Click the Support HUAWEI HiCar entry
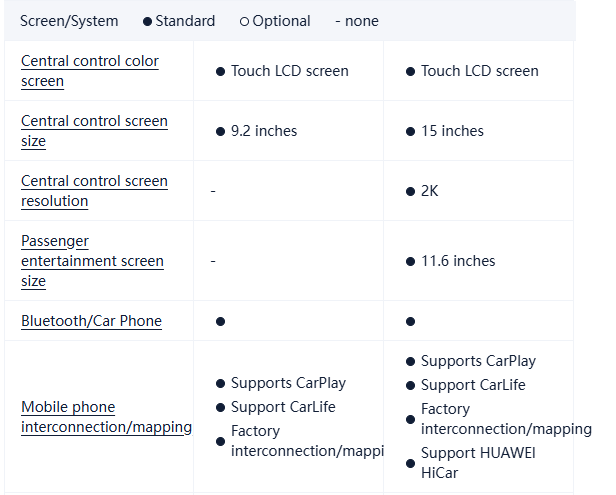Image resolution: width=616 pixels, height=495 pixels. (x=477, y=463)
